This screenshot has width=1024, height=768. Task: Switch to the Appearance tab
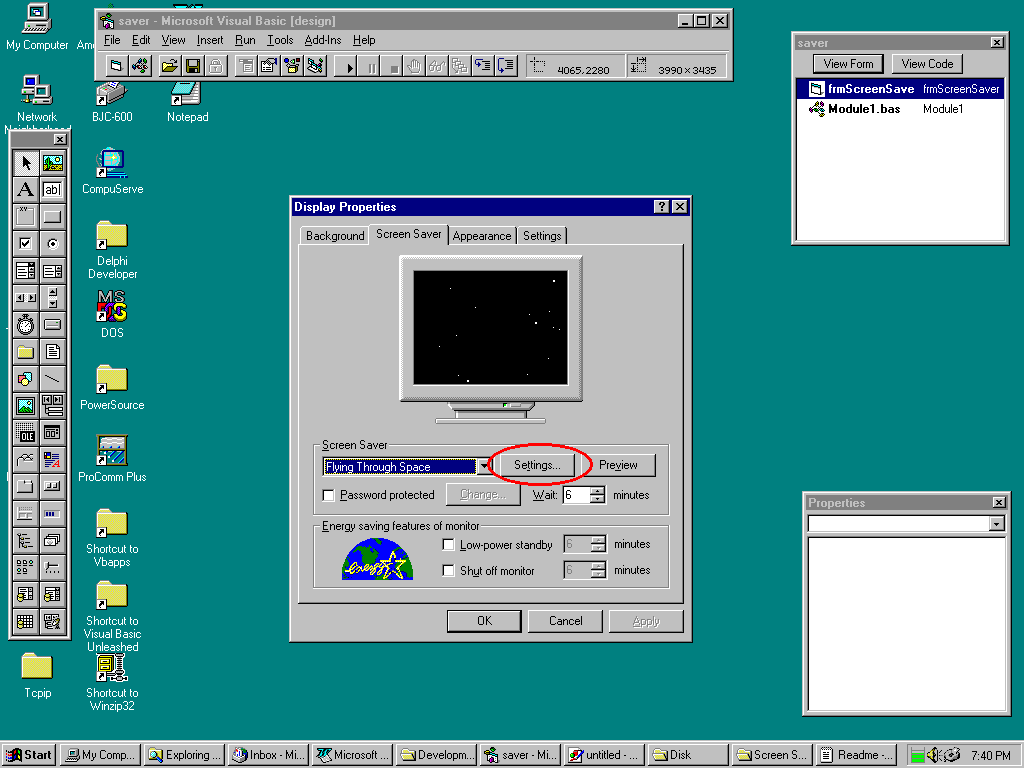click(x=482, y=236)
